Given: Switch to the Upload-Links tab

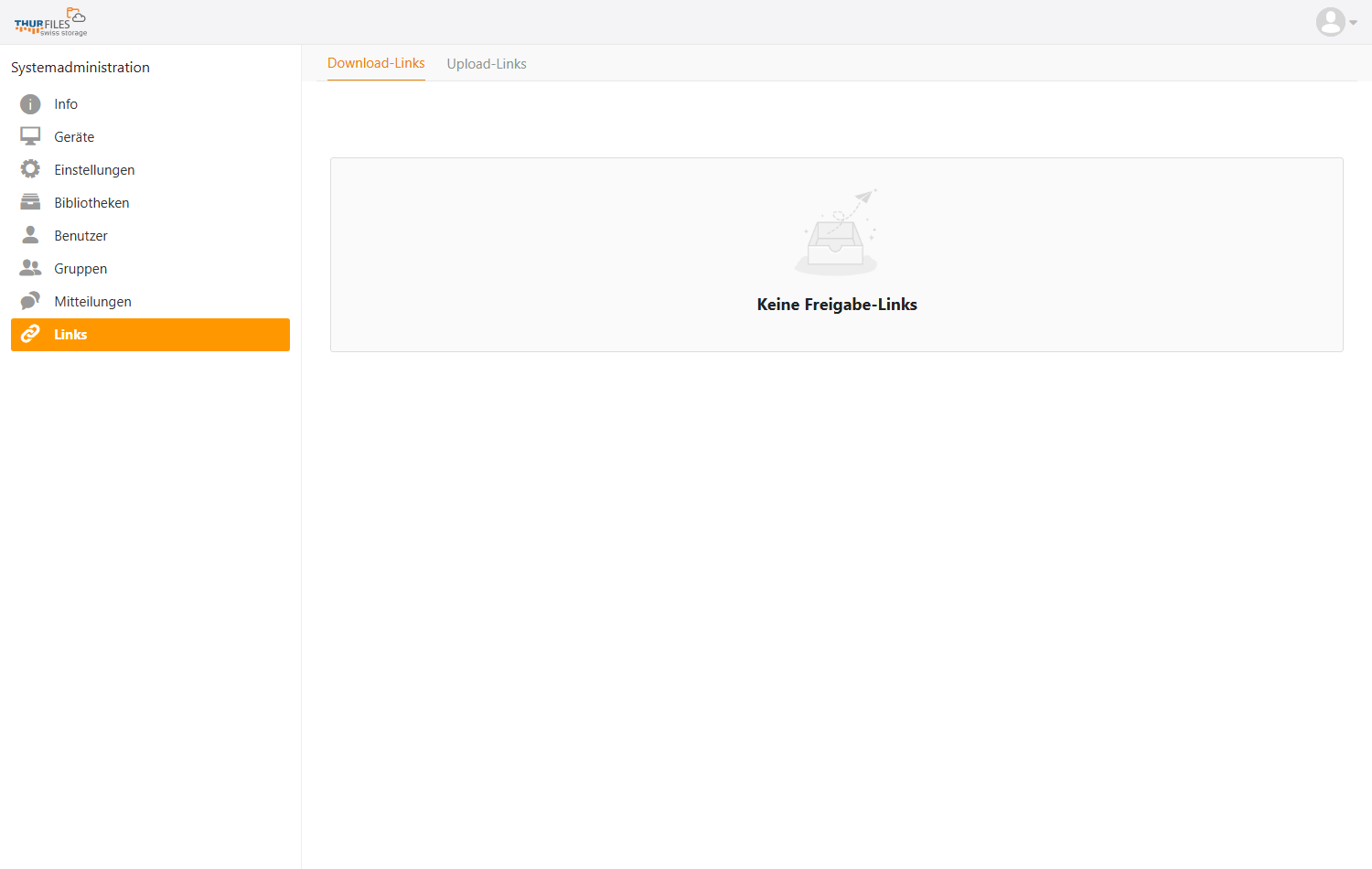Looking at the screenshot, I should point(487,64).
